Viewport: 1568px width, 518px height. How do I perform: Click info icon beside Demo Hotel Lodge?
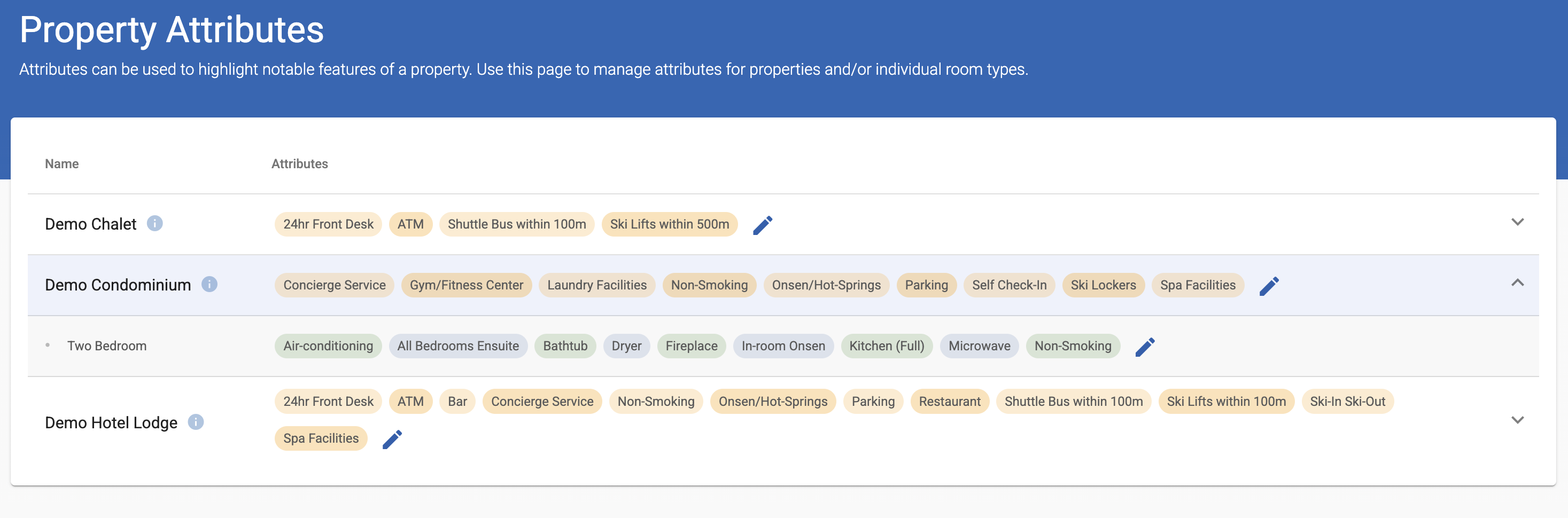(196, 422)
